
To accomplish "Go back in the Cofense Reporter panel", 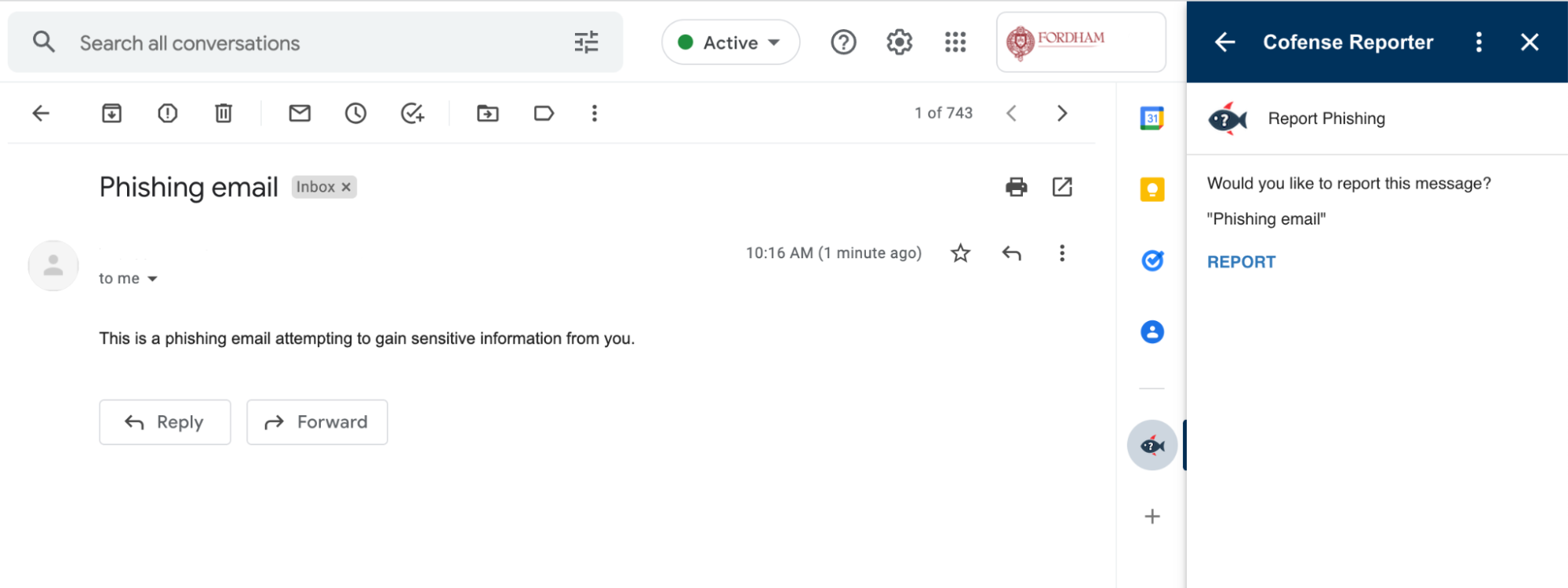I will (x=1224, y=42).
